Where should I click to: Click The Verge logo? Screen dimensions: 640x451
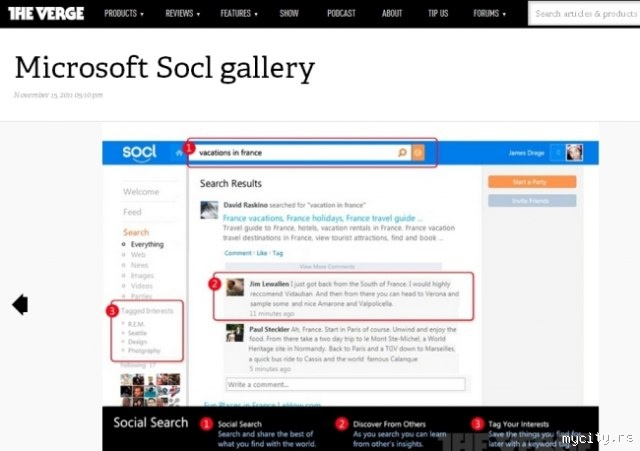click(x=46, y=13)
